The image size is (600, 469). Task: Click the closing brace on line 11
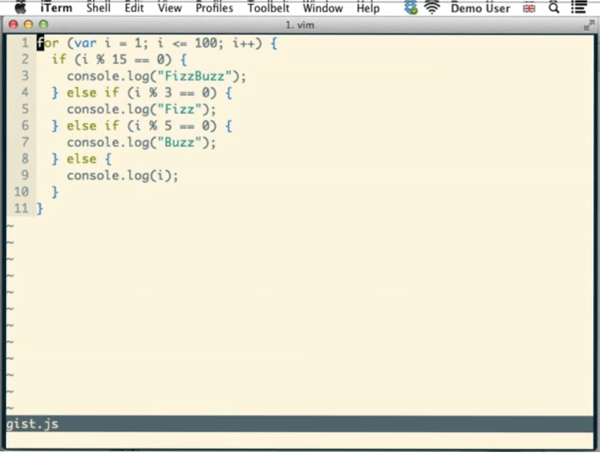coord(40,208)
